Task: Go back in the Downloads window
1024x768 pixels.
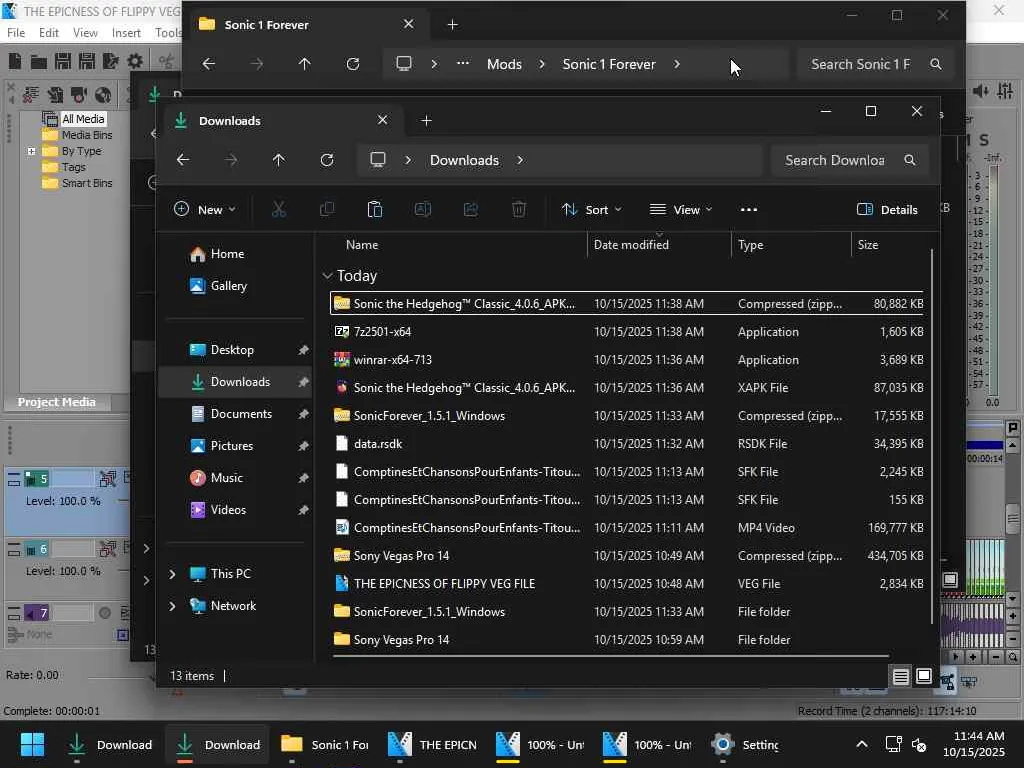Action: tap(183, 160)
